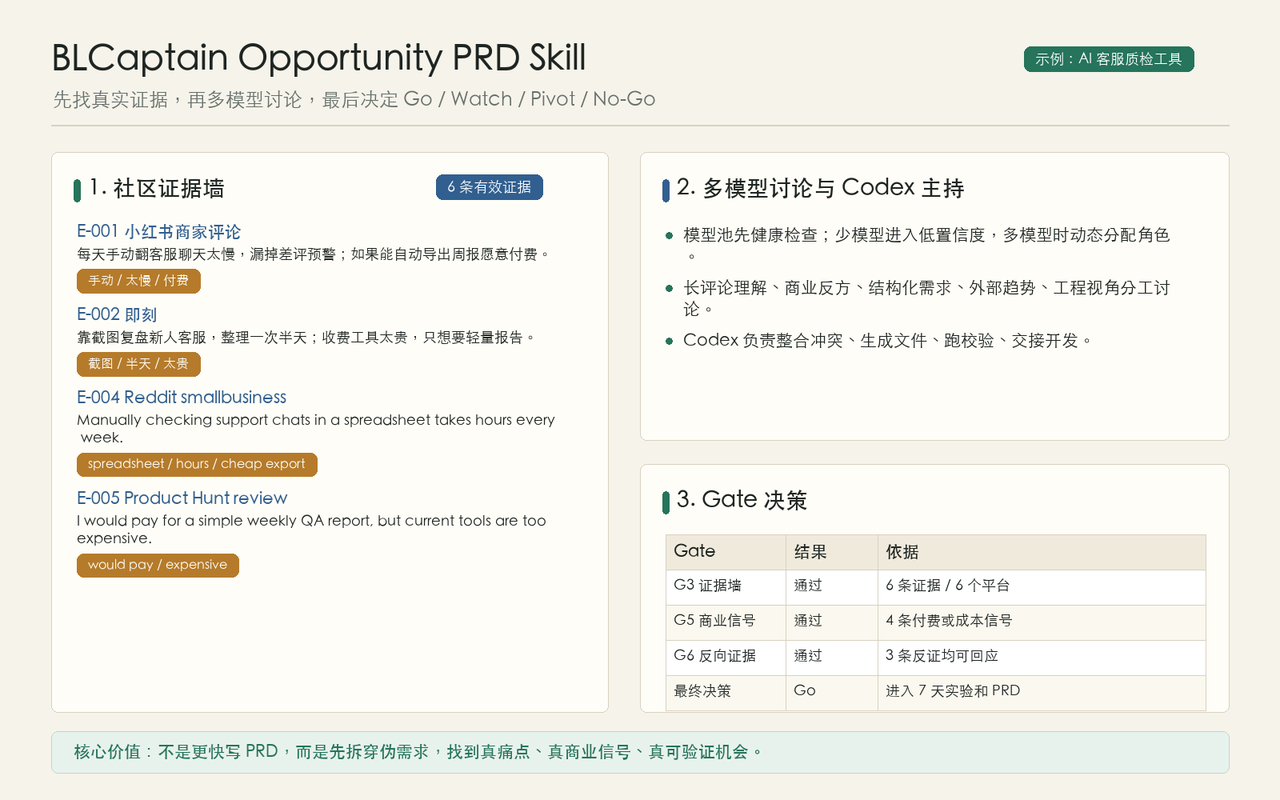The image size is (1280, 800).
Task: Click the 'G6 反向证据' table cell
Action: click(726, 657)
